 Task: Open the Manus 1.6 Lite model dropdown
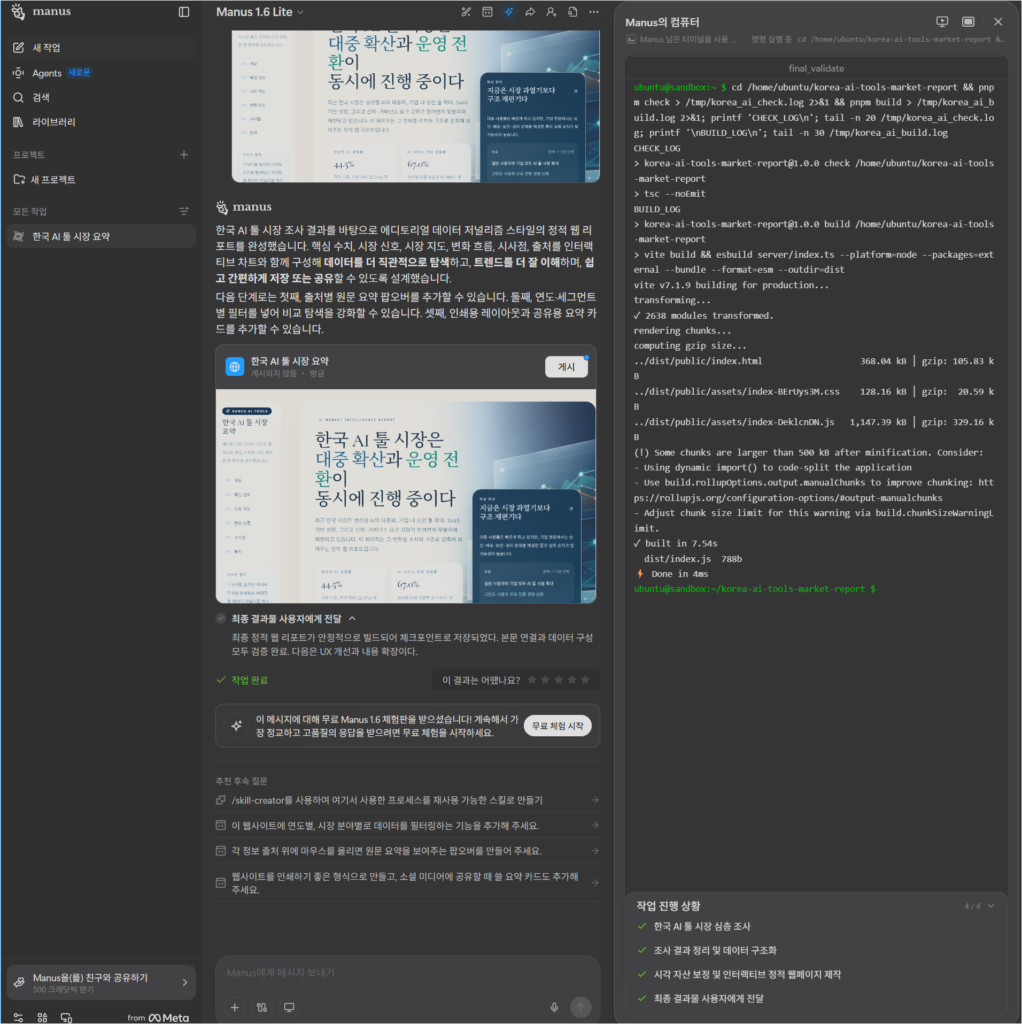pos(260,12)
